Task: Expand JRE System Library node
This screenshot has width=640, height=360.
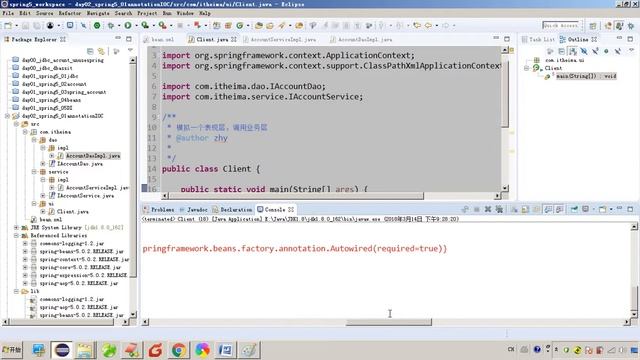Action: coord(16,227)
